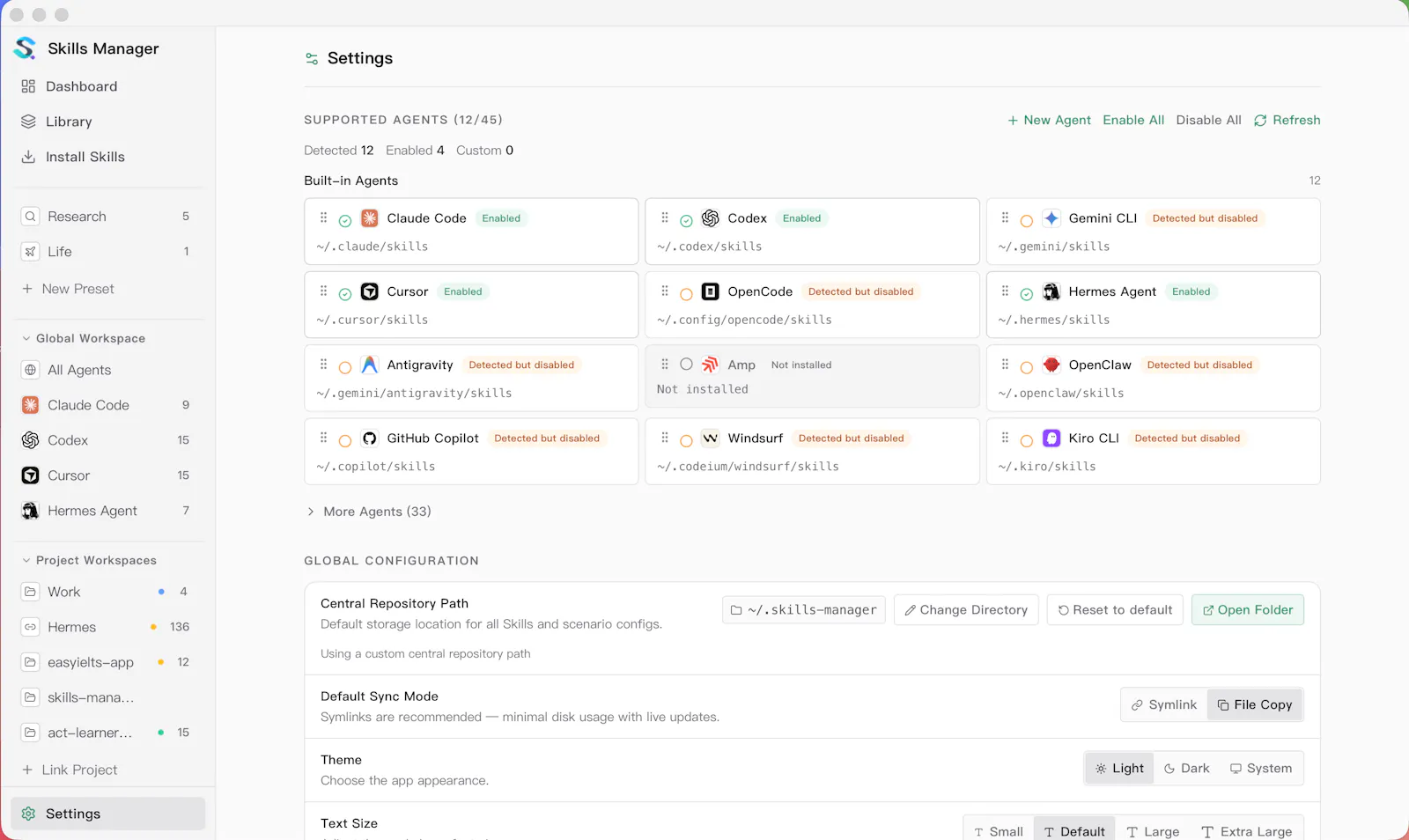
Task: Disable the Codex agent toggle circle
Action: coord(686,221)
